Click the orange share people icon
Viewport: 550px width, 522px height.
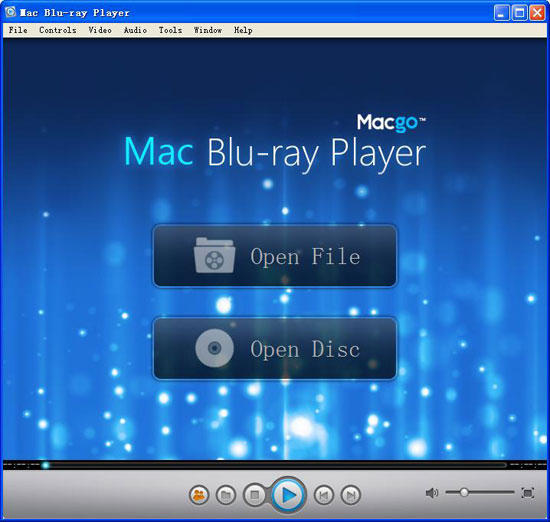199,495
